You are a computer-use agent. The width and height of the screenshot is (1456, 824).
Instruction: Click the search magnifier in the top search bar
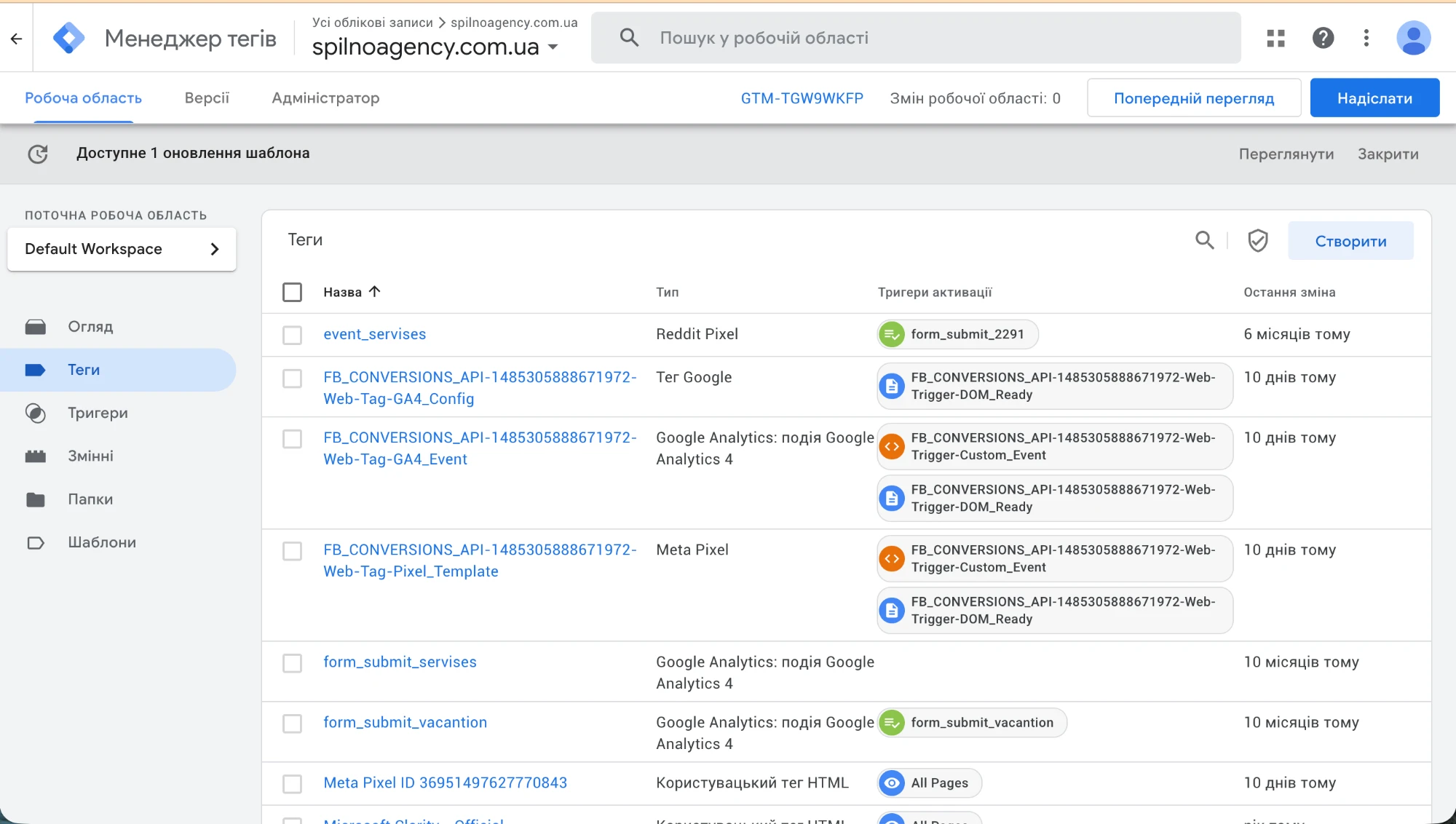629,38
